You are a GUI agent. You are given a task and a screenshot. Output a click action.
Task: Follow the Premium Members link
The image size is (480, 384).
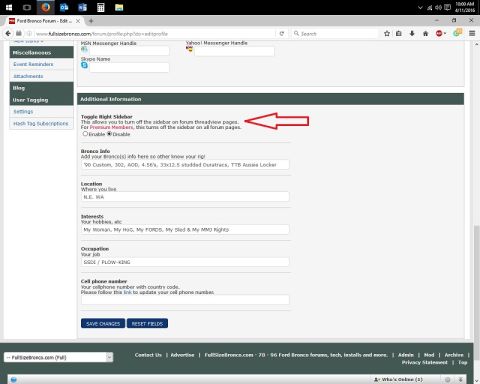pos(111,127)
